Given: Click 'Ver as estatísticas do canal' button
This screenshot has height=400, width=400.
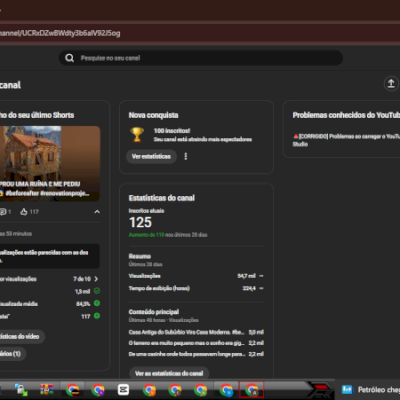Looking at the screenshot, I should 169,373.
